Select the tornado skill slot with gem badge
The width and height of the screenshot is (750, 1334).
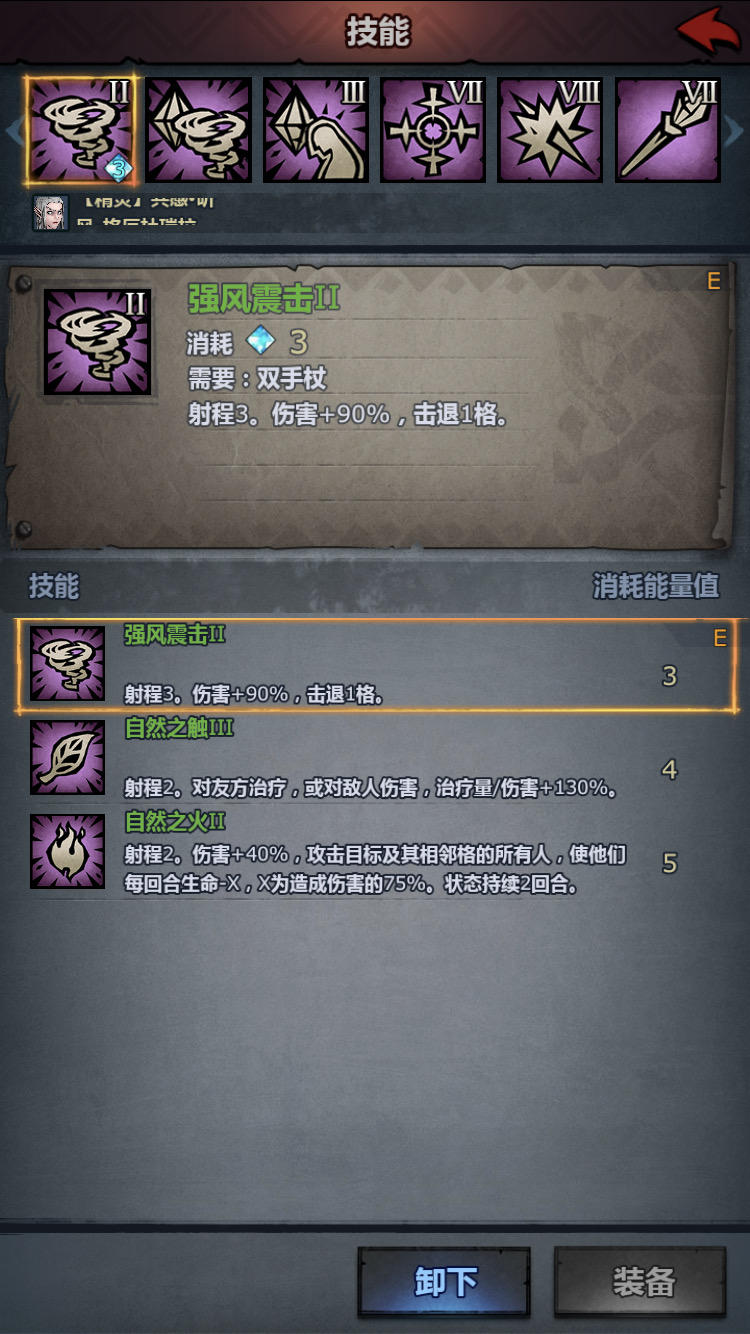[x=81, y=130]
